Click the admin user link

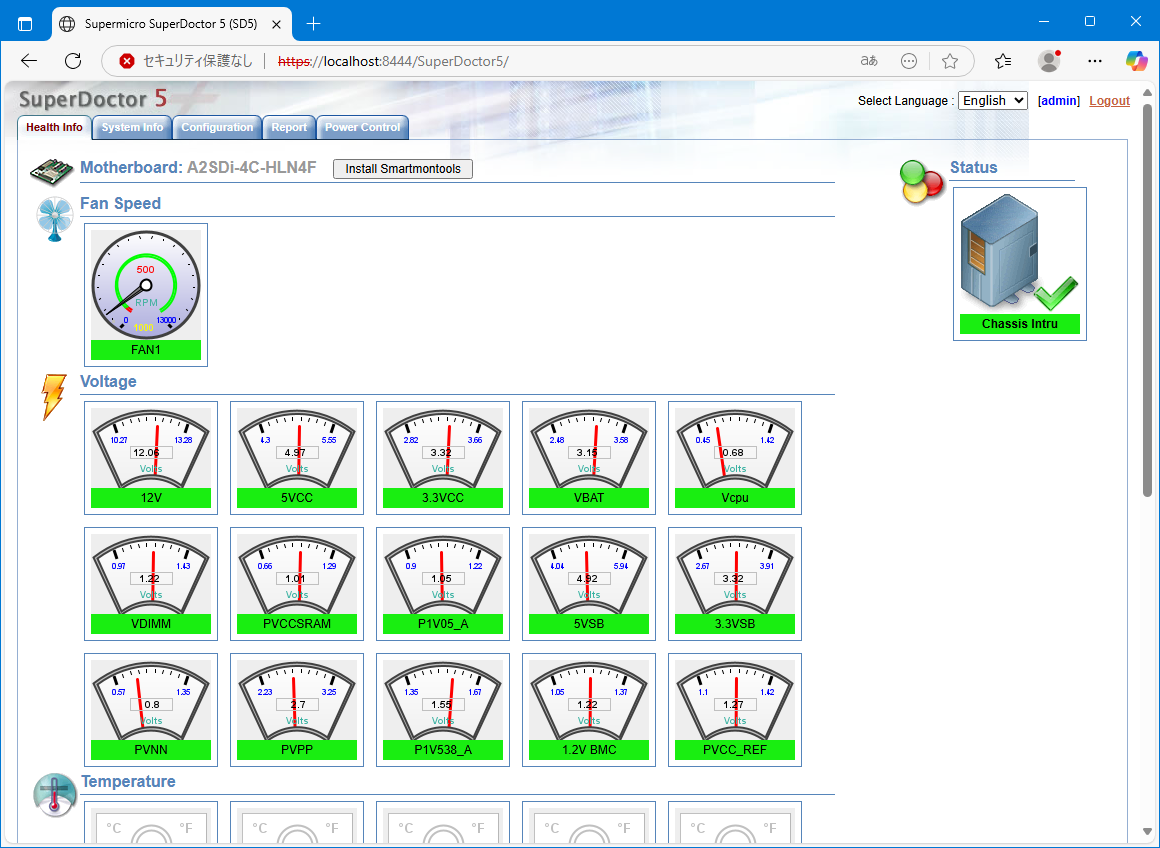point(1059,101)
